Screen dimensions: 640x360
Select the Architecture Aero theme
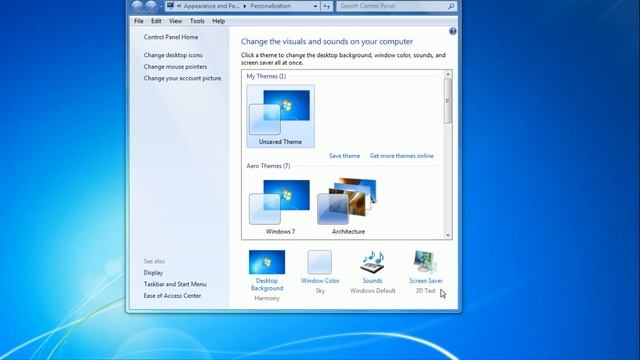tap(348, 206)
